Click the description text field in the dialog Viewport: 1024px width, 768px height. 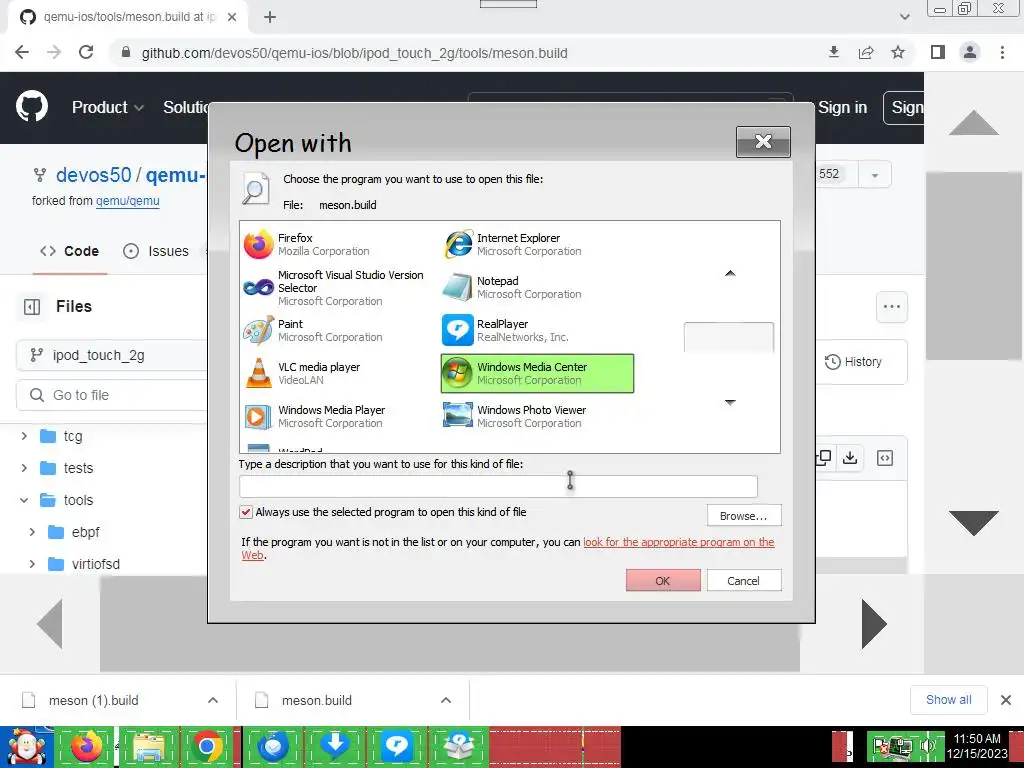498,487
